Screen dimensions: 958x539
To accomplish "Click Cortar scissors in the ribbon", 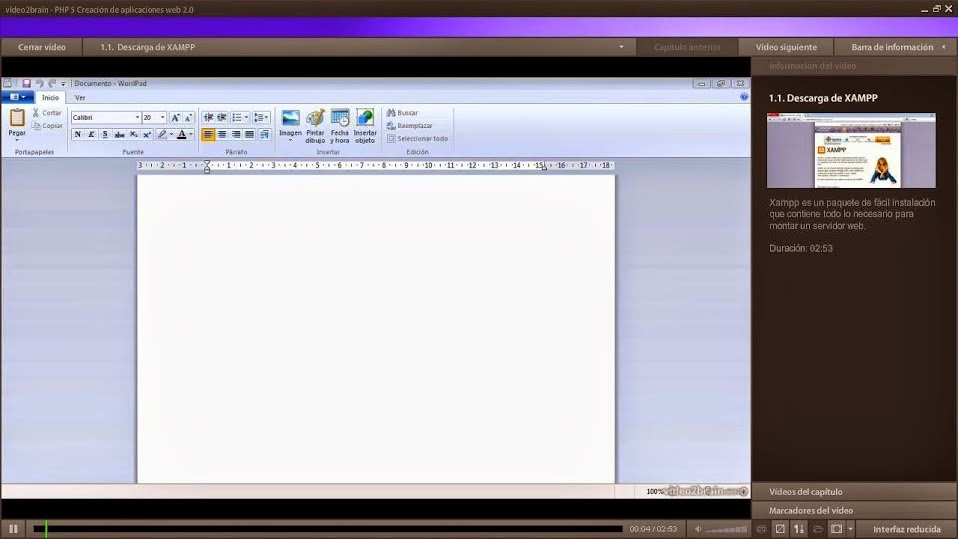I will click(47, 112).
